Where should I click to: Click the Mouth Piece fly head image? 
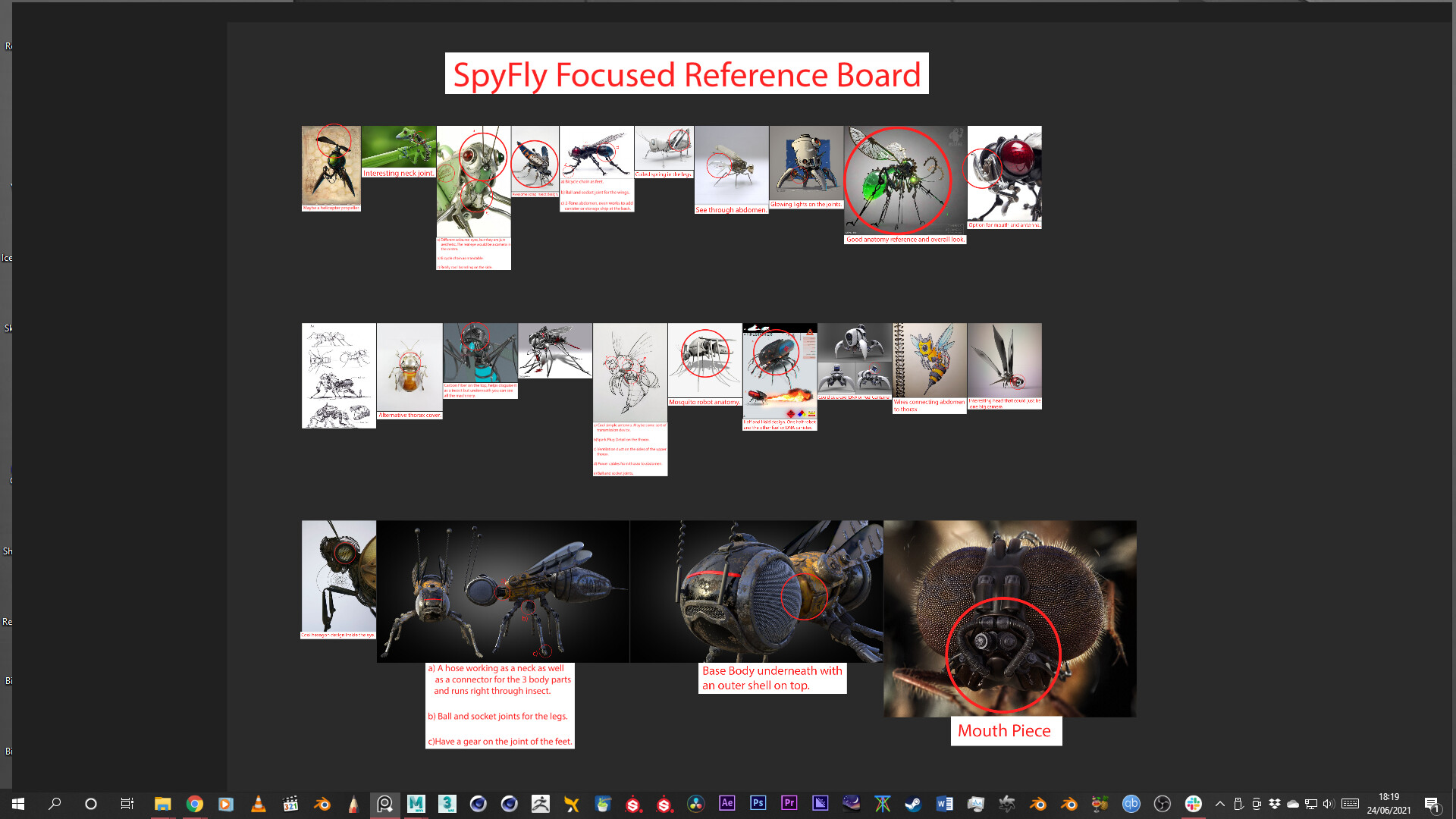[x=1009, y=618]
